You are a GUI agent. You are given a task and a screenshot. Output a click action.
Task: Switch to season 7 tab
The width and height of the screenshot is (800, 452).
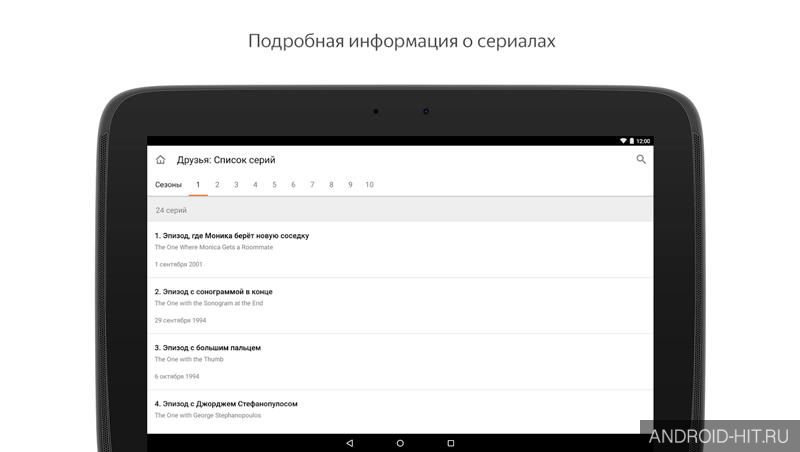pyautogui.click(x=312, y=185)
